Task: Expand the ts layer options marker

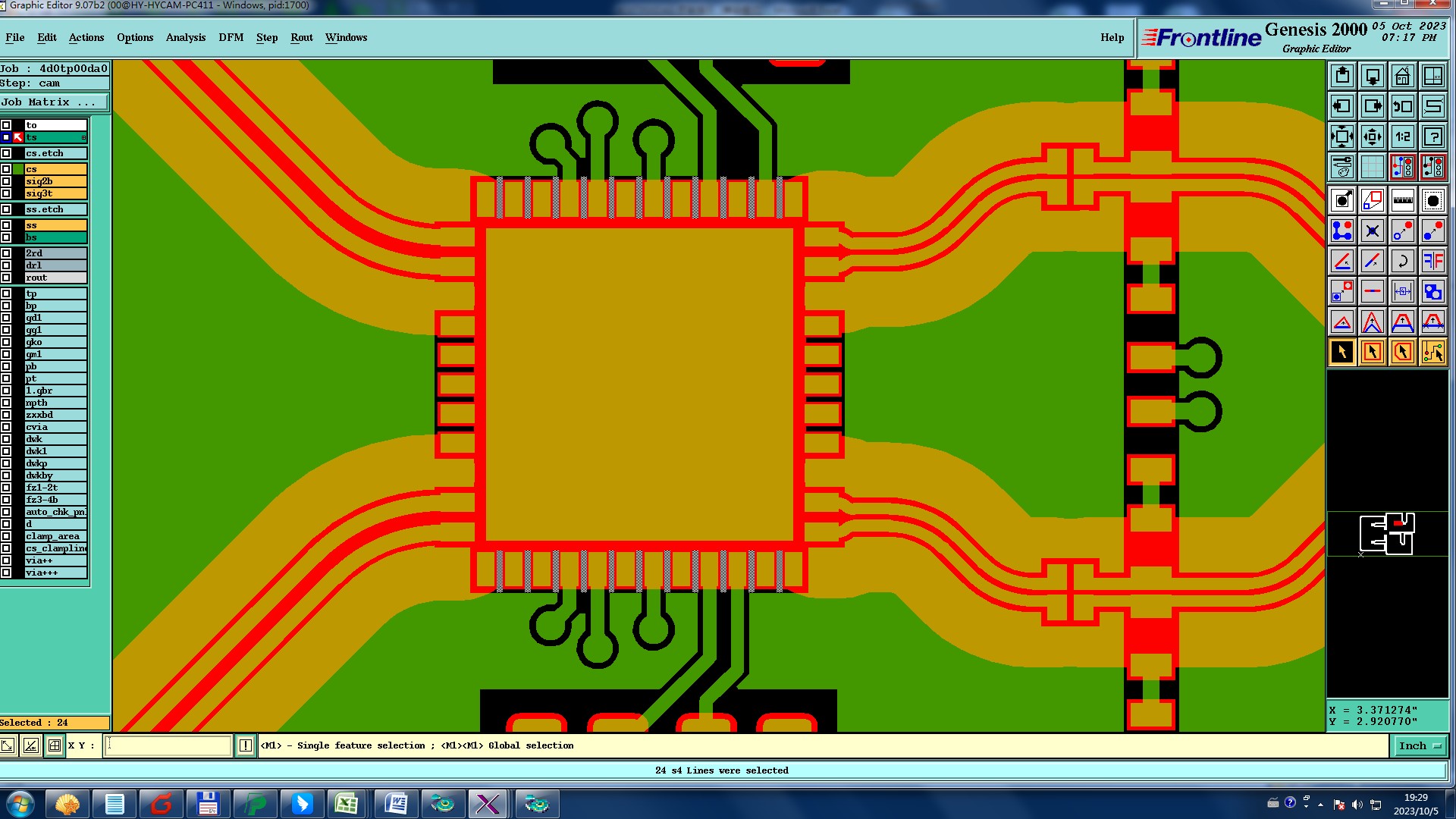Action: [x=83, y=137]
